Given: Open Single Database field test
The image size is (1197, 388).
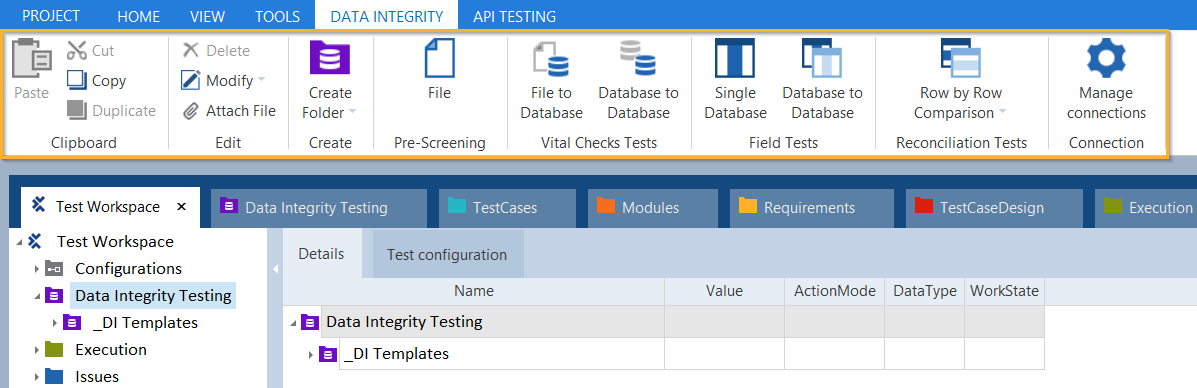Looking at the screenshot, I should 734,58.
